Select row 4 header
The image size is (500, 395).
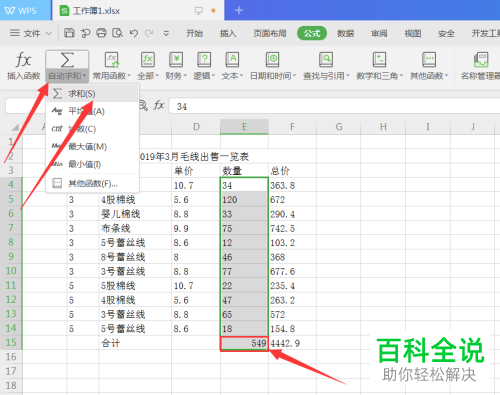[11, 185]
